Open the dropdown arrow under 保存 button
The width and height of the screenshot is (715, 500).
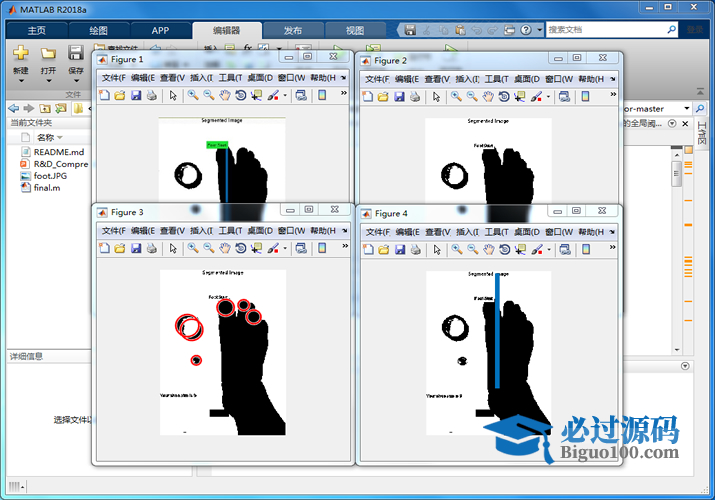click(76, 81)
